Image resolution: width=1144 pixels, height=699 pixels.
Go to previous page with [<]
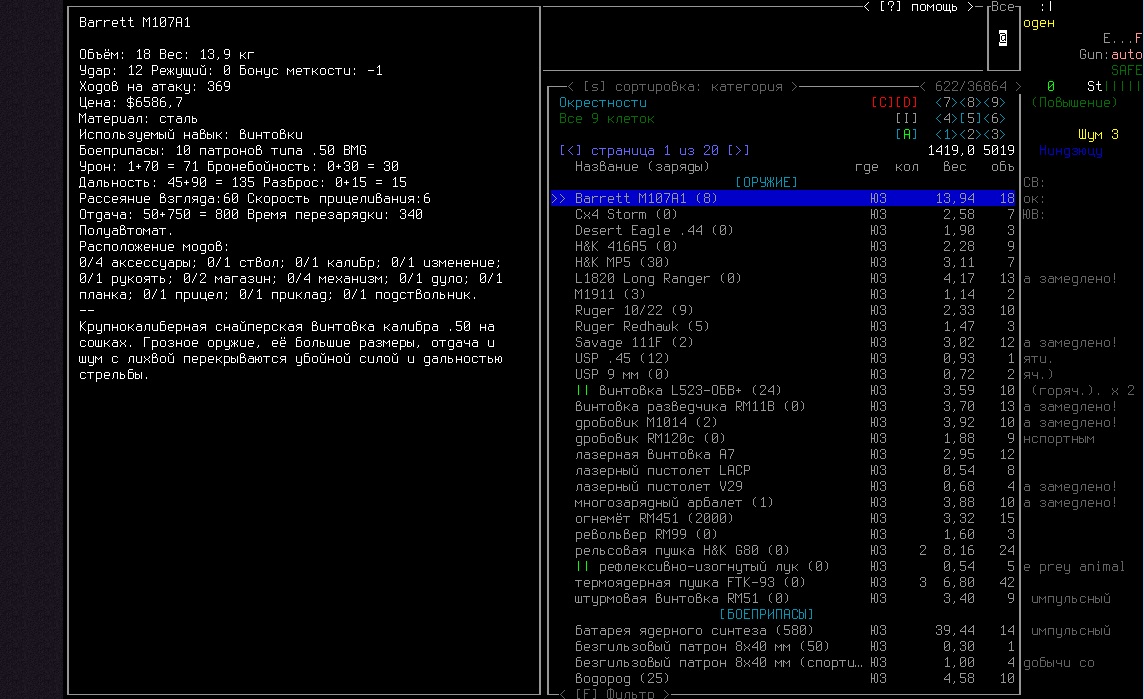571,150
